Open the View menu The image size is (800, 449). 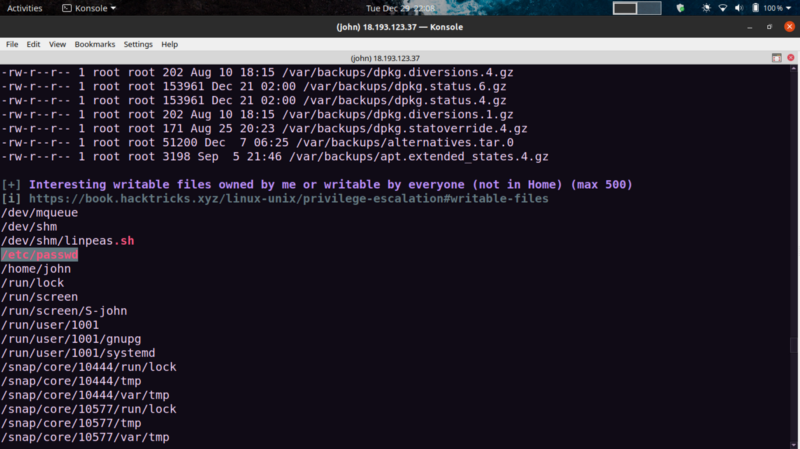pyautogui.click(x=57, y=44)
